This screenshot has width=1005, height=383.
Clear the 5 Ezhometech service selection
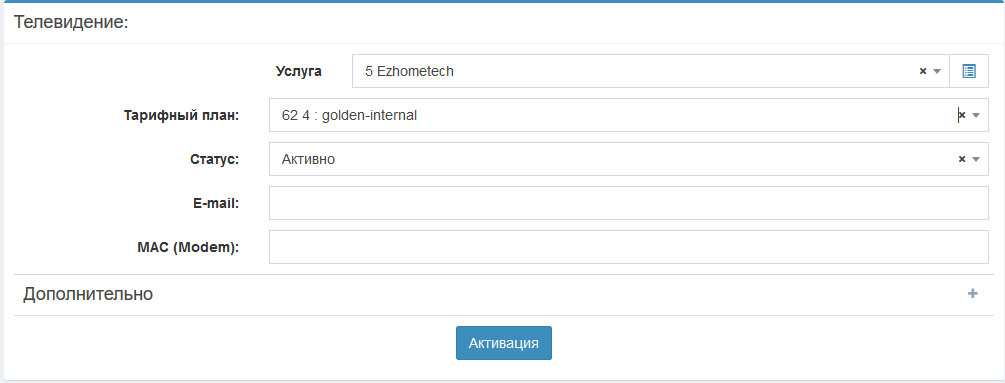923,71
